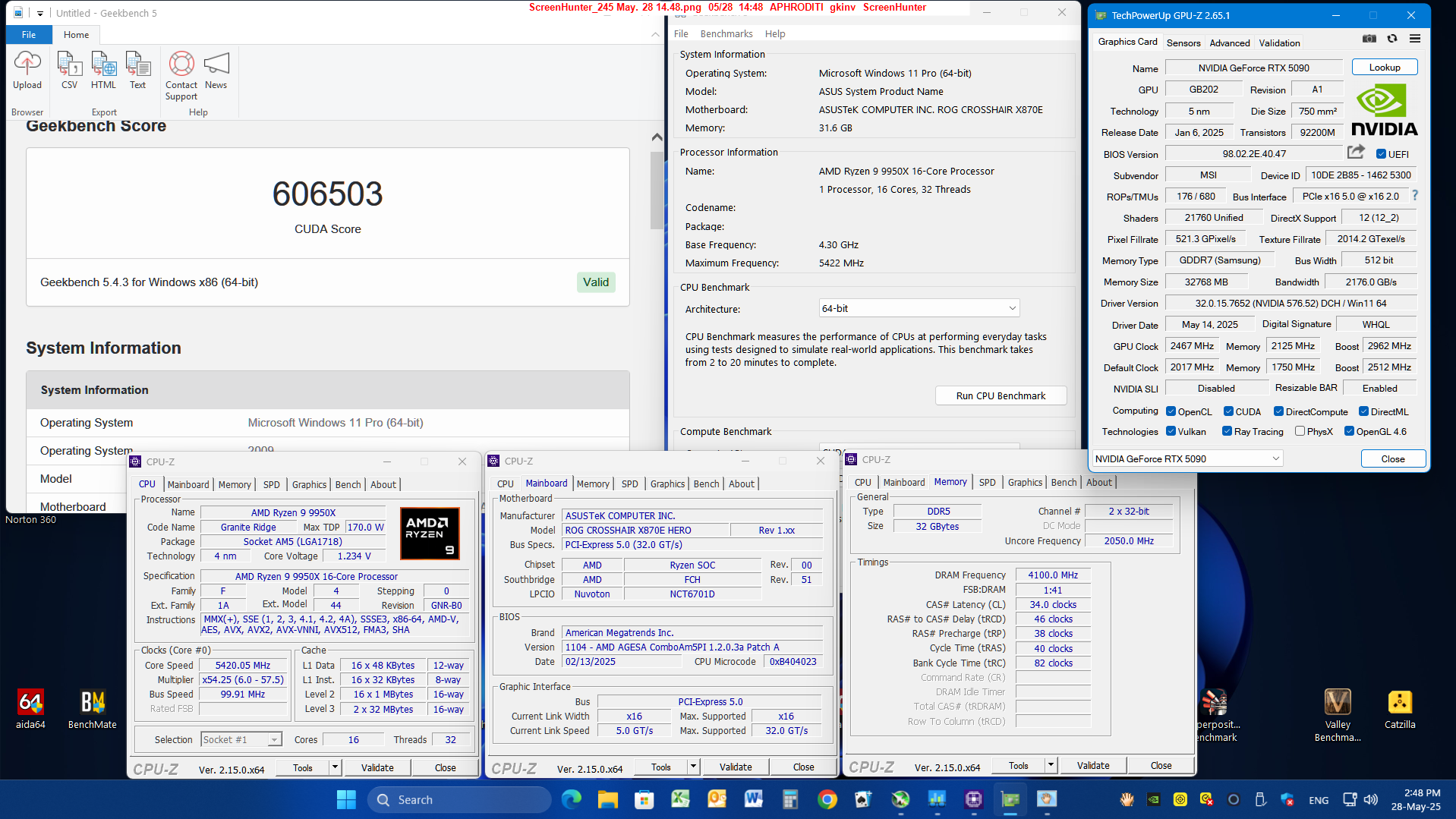Take GPU-Z screenshot with camera icon
The image size is (1456, 819).
(1369, 39)
